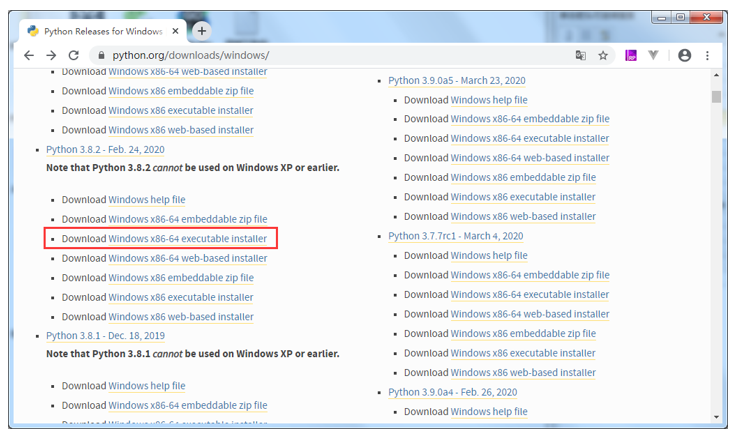Download Python 3.8.2 Windows help file
The image size is (734, 438).
(x=147, y=200)
